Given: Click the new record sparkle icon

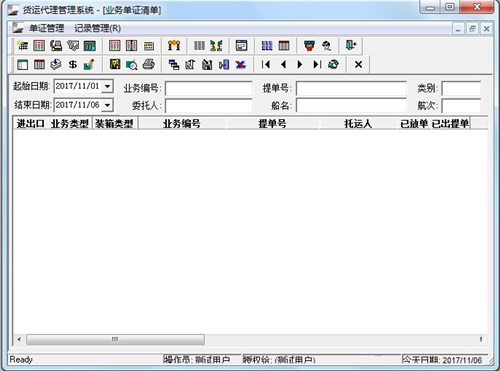Looking at the screenshot, I should [22, 45].
